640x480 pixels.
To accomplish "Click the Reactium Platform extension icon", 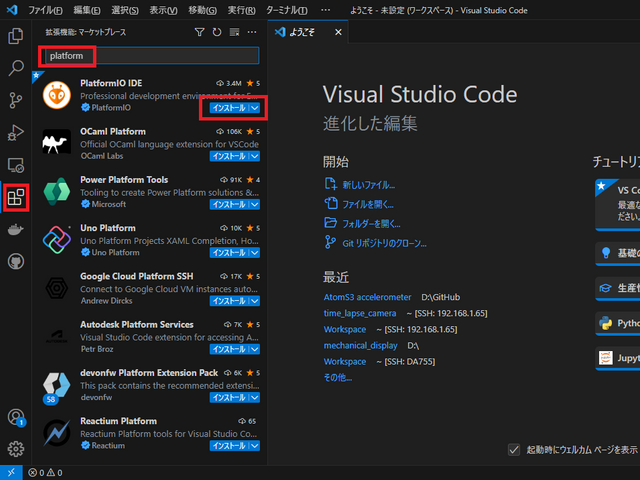I will pyautogui.click(x=57, y=433).
